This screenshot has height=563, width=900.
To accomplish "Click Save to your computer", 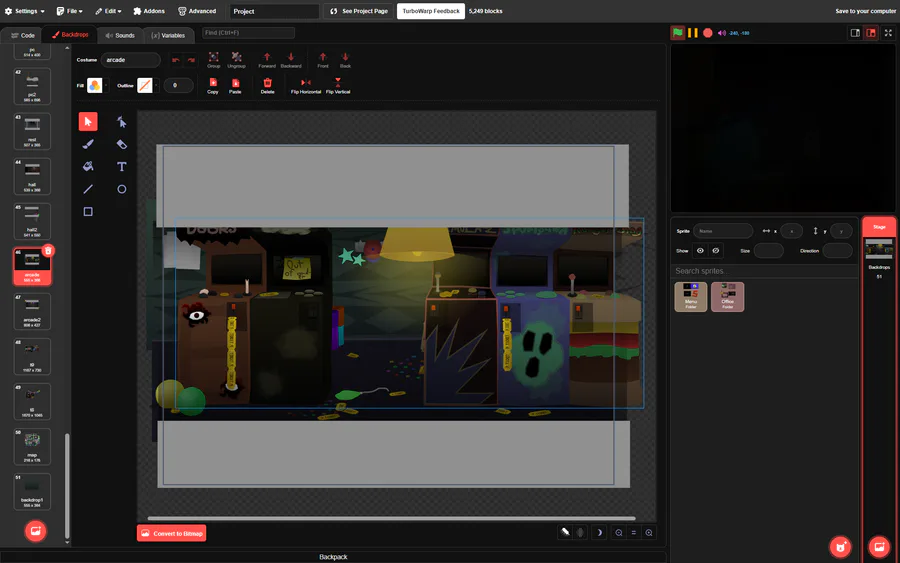I will point(866,11).
